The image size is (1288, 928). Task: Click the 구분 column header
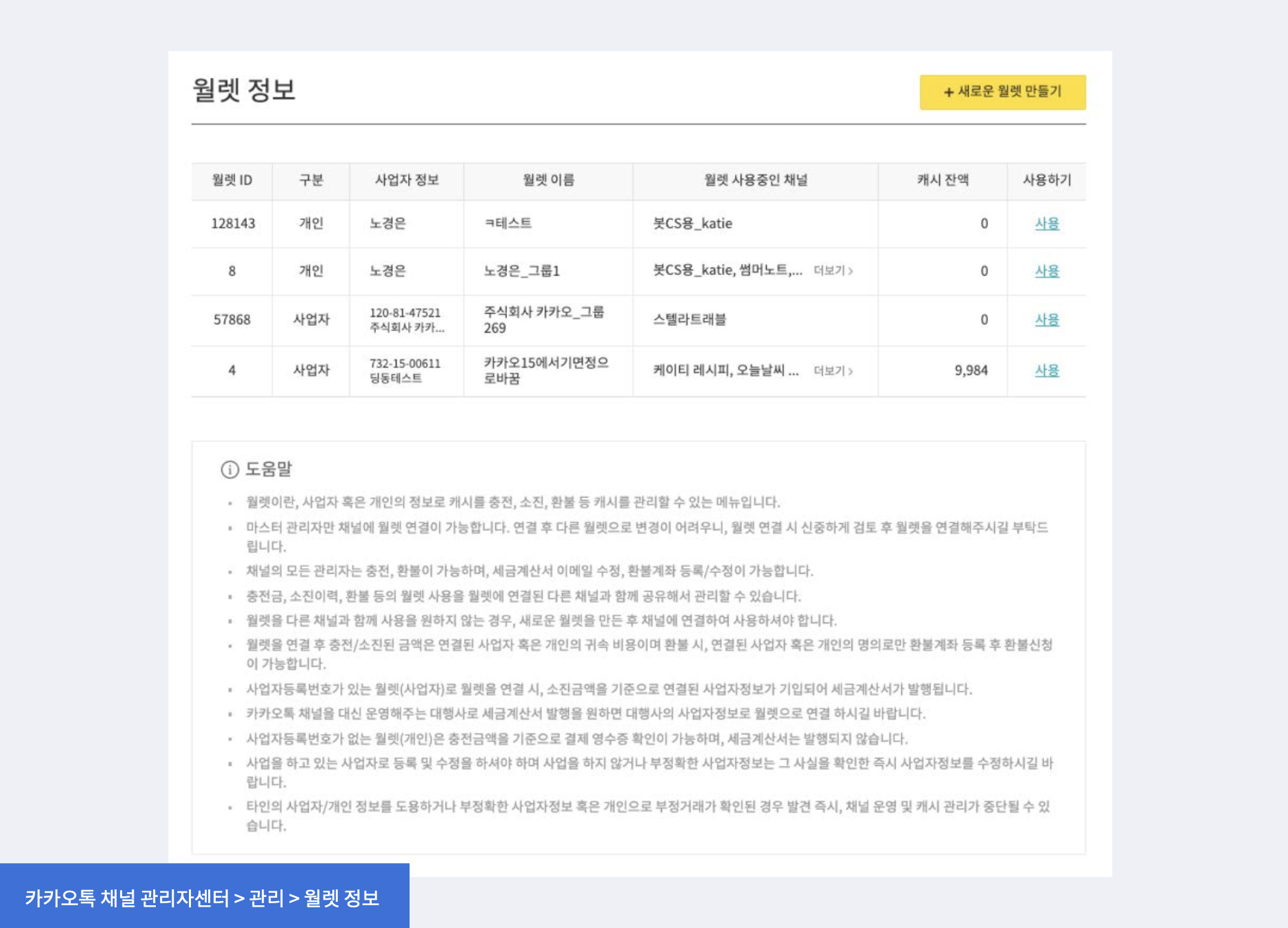(311, 181)
